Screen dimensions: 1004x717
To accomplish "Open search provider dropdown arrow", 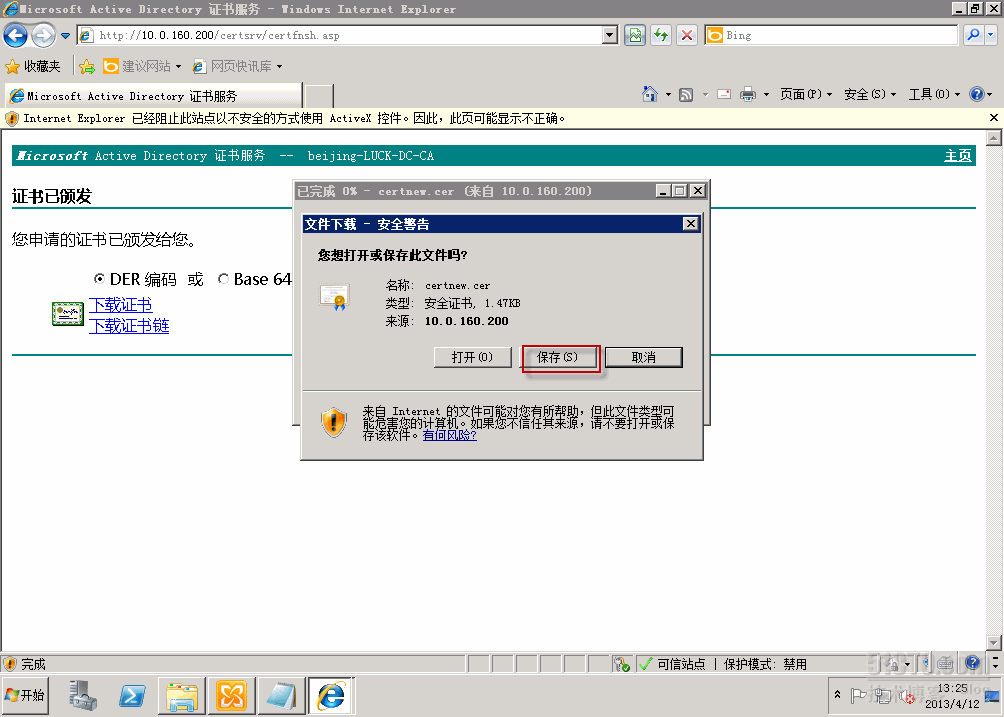I will [x=991, y=35].
